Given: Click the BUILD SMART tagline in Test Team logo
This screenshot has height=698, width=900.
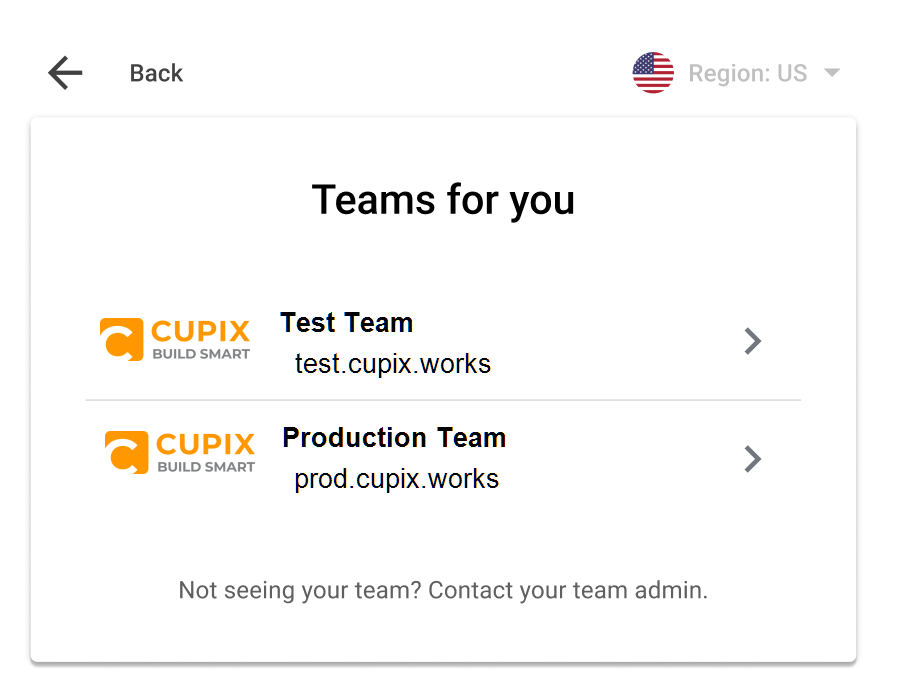Looking at the screenshot, I should pyautogui.click(x=201, y=354).
